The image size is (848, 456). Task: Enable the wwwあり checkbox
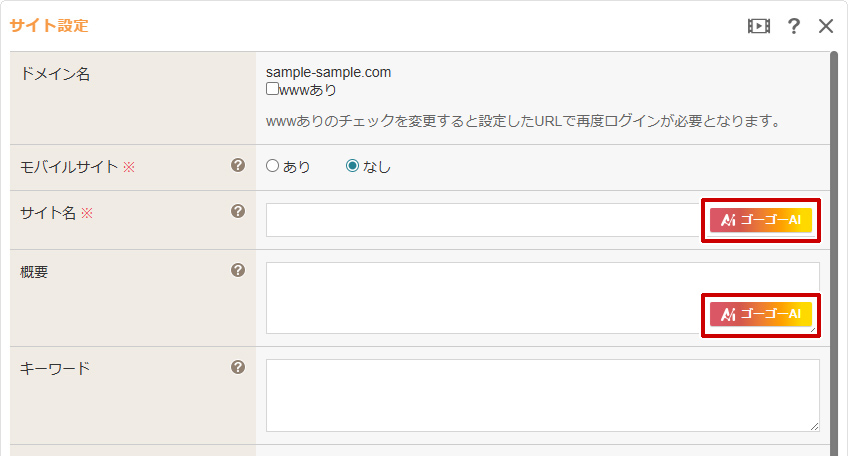tap(272, 89)
